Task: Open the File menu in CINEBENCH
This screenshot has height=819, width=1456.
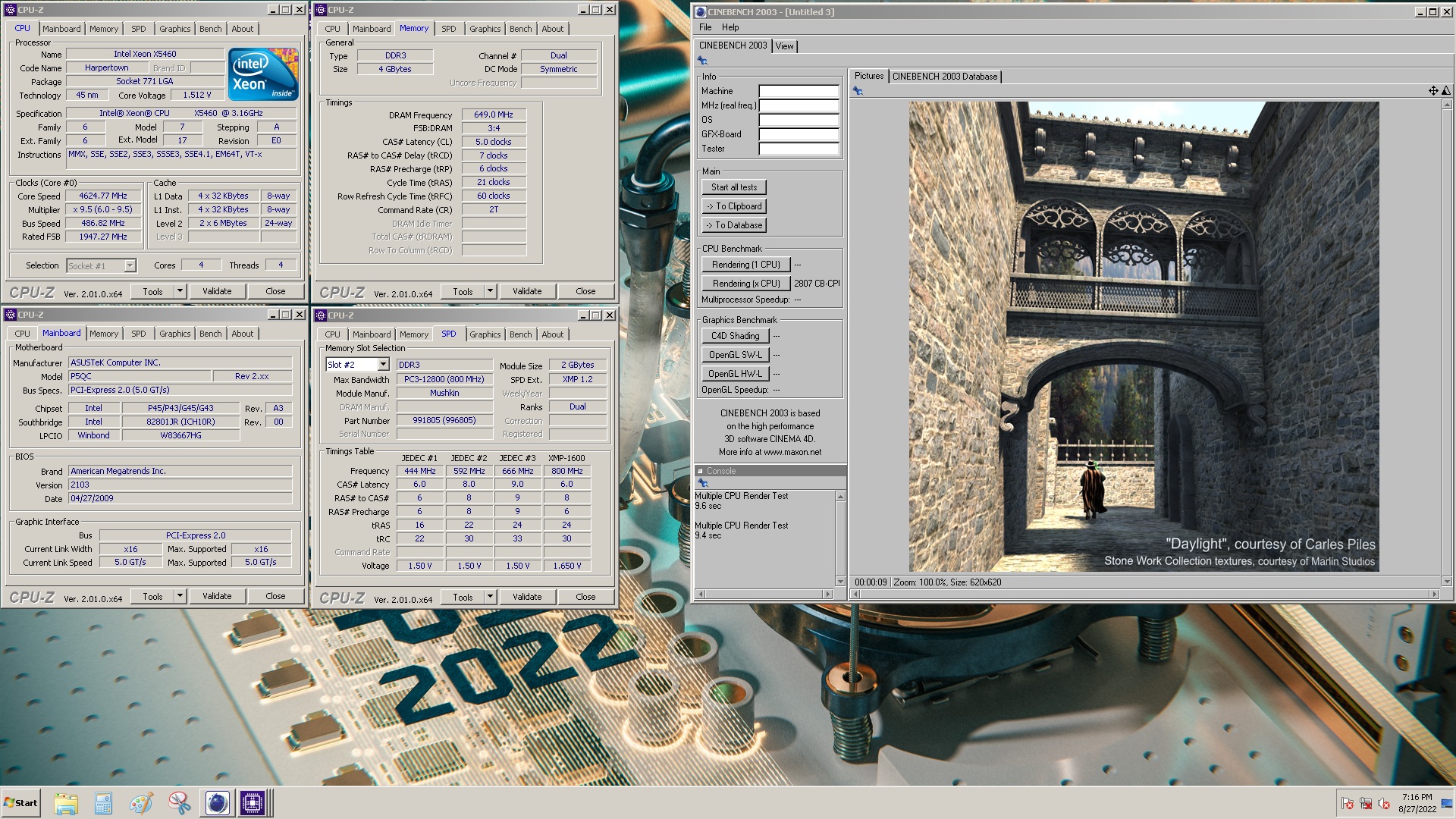Action: click(705, 27)
